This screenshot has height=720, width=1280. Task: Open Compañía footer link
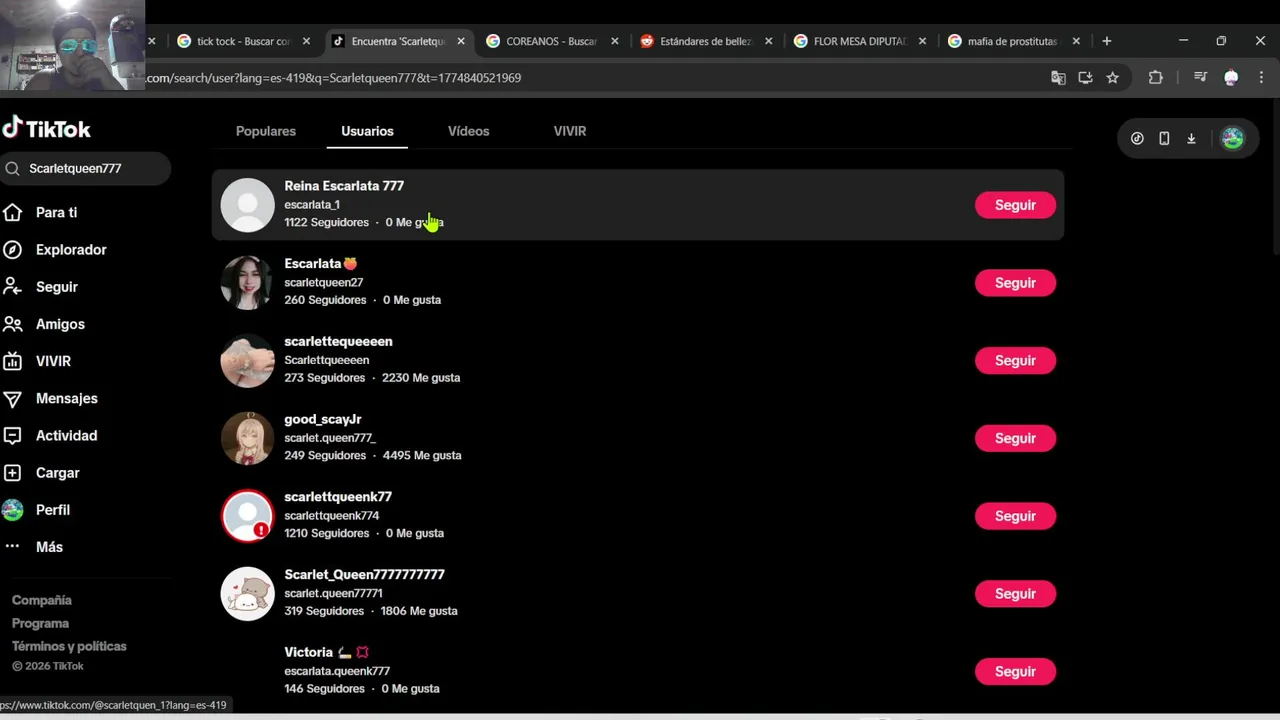coord(42,600)
